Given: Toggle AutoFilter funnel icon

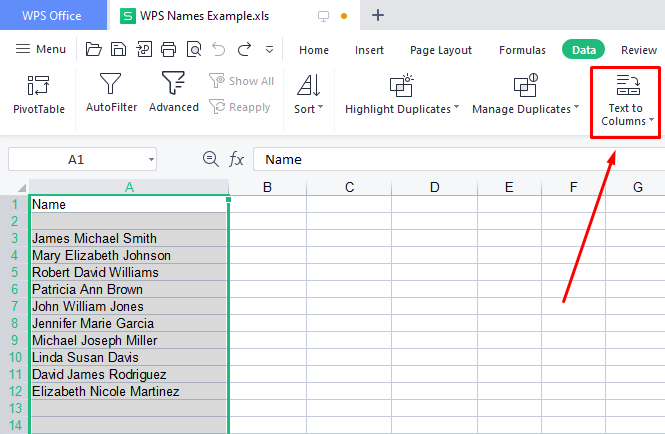Looking at the screenshot, I should tap(110, 83).
